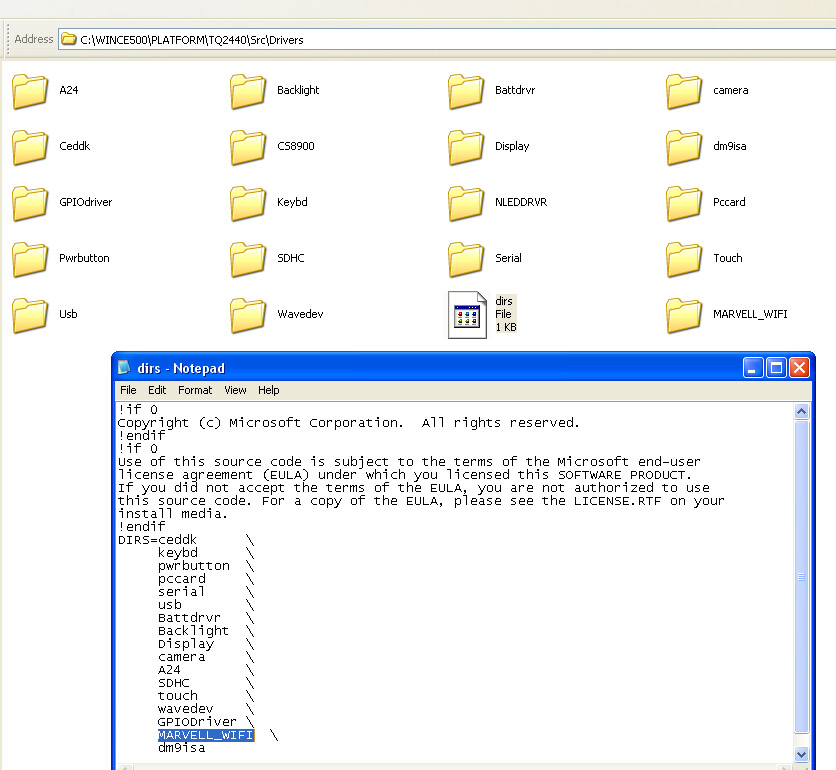The image size is (836, 770).
Task: Click the 'camera' line in Notepad text
Action: coord(181,657)
